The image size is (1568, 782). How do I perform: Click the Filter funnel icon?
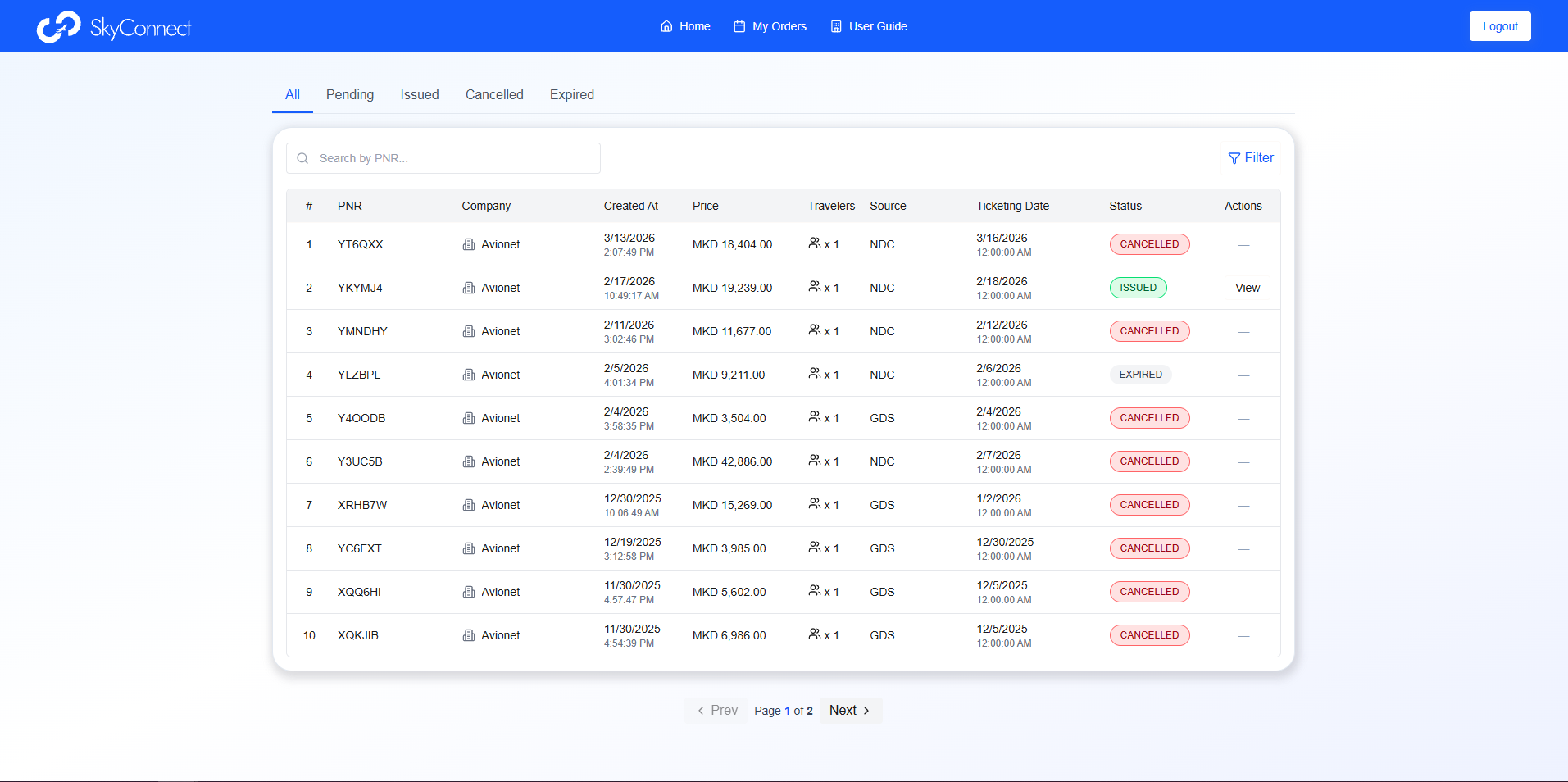(1234, 158)
